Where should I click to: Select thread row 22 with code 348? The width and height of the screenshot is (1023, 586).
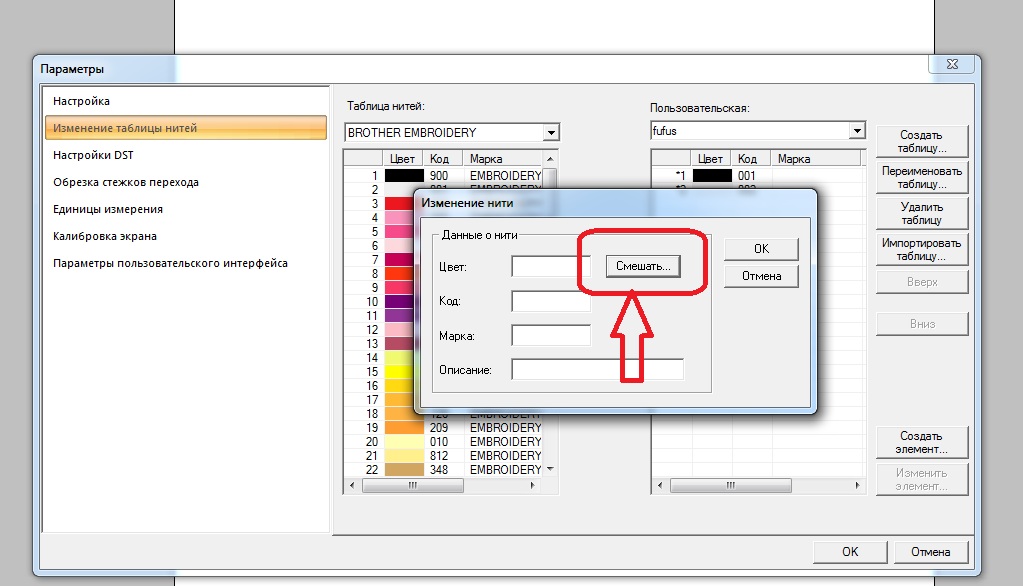pyautogui.click(x=450, y=469)
